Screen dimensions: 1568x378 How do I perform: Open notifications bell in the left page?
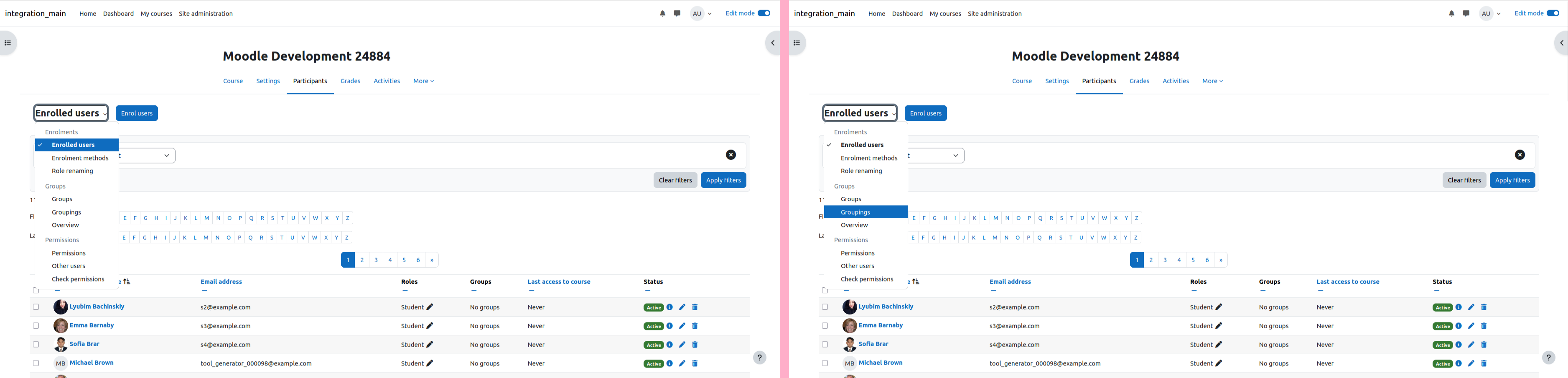click(x=662, y=13)
